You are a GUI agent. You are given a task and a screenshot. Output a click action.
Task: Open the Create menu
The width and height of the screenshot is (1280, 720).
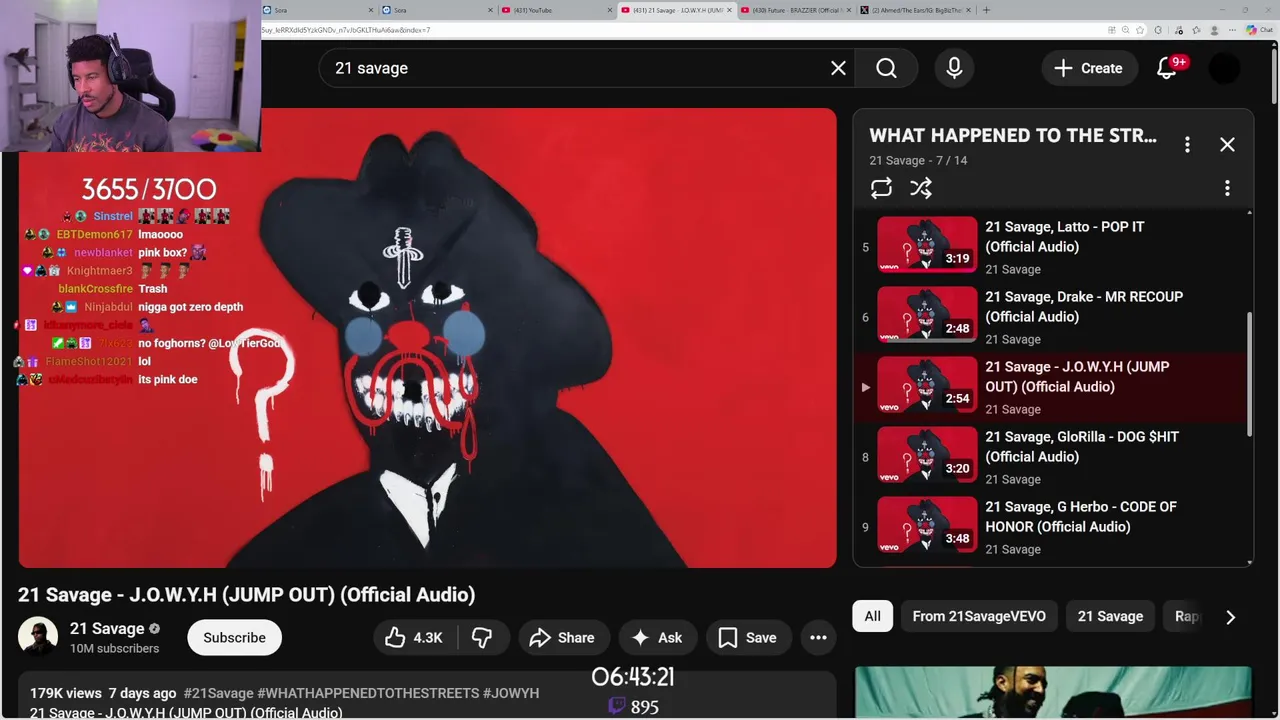1088,68
